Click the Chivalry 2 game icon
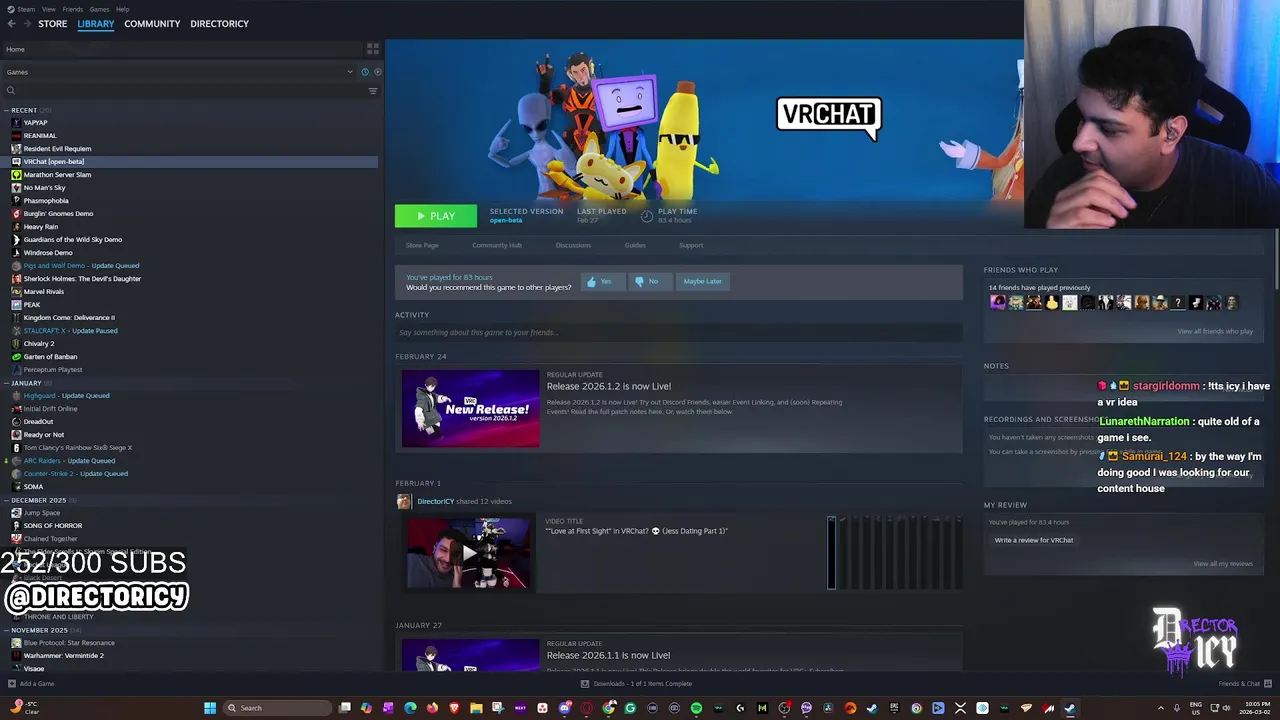 pos(16,343)
